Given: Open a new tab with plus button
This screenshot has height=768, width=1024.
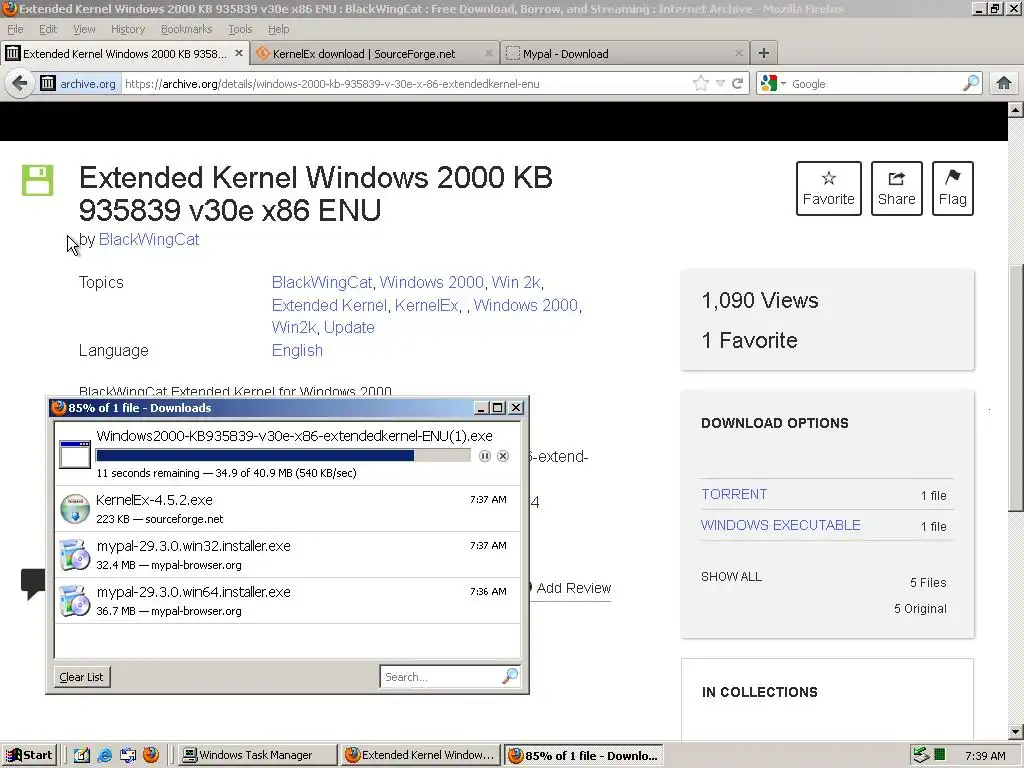Looking at the screenshot, I should (x=763, y=54).
